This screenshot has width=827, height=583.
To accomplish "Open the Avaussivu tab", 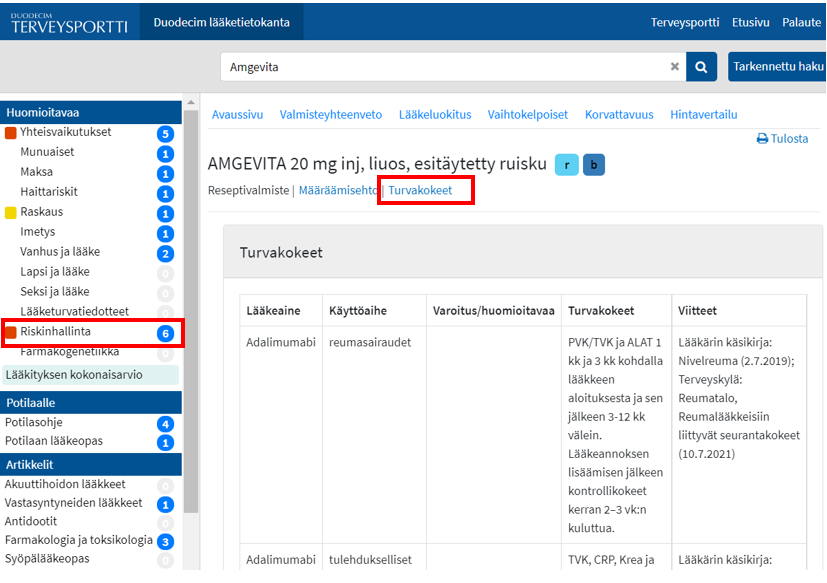I will 237,114.
